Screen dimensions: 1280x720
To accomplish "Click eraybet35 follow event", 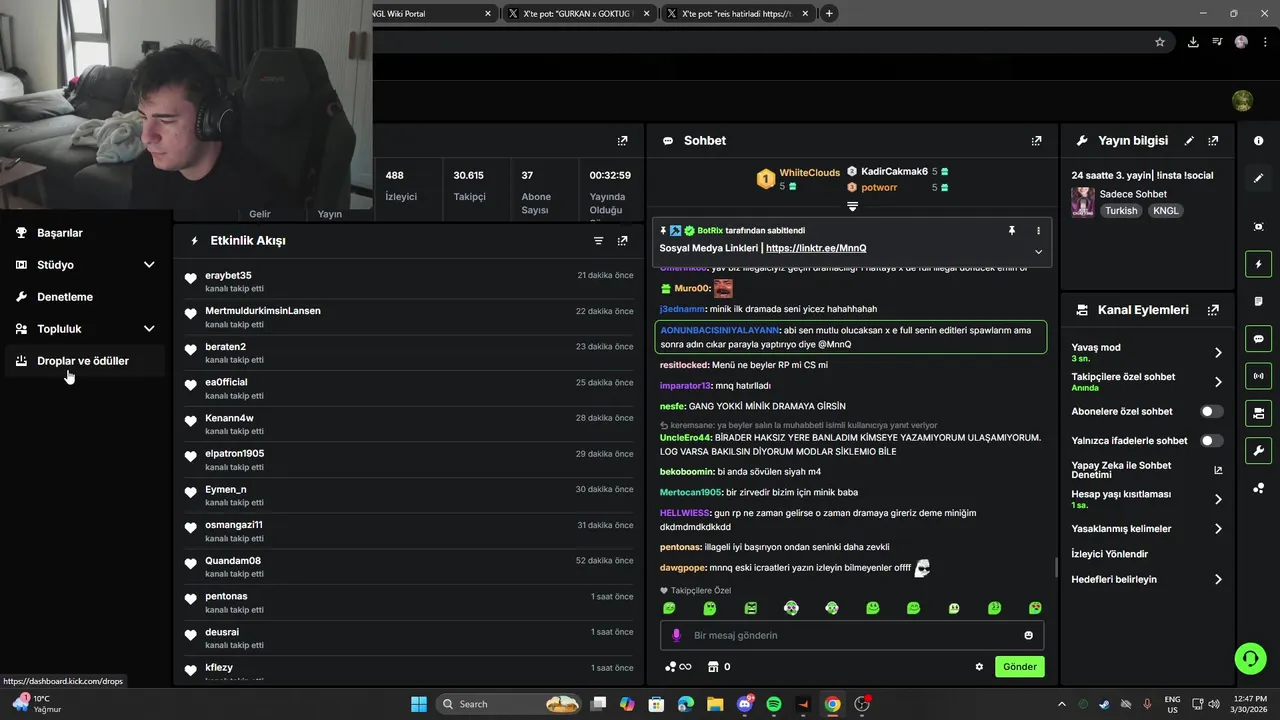I will 408,282.
